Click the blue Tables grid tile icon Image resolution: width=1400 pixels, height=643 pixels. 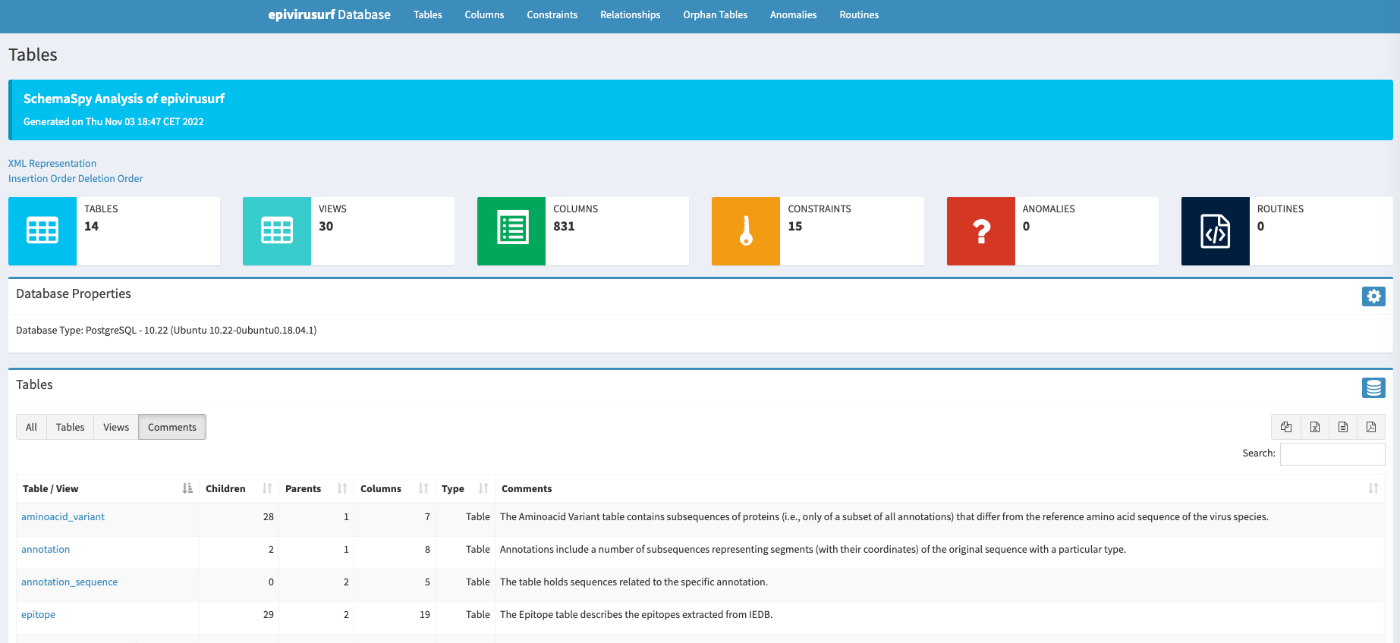pos(42,231)
